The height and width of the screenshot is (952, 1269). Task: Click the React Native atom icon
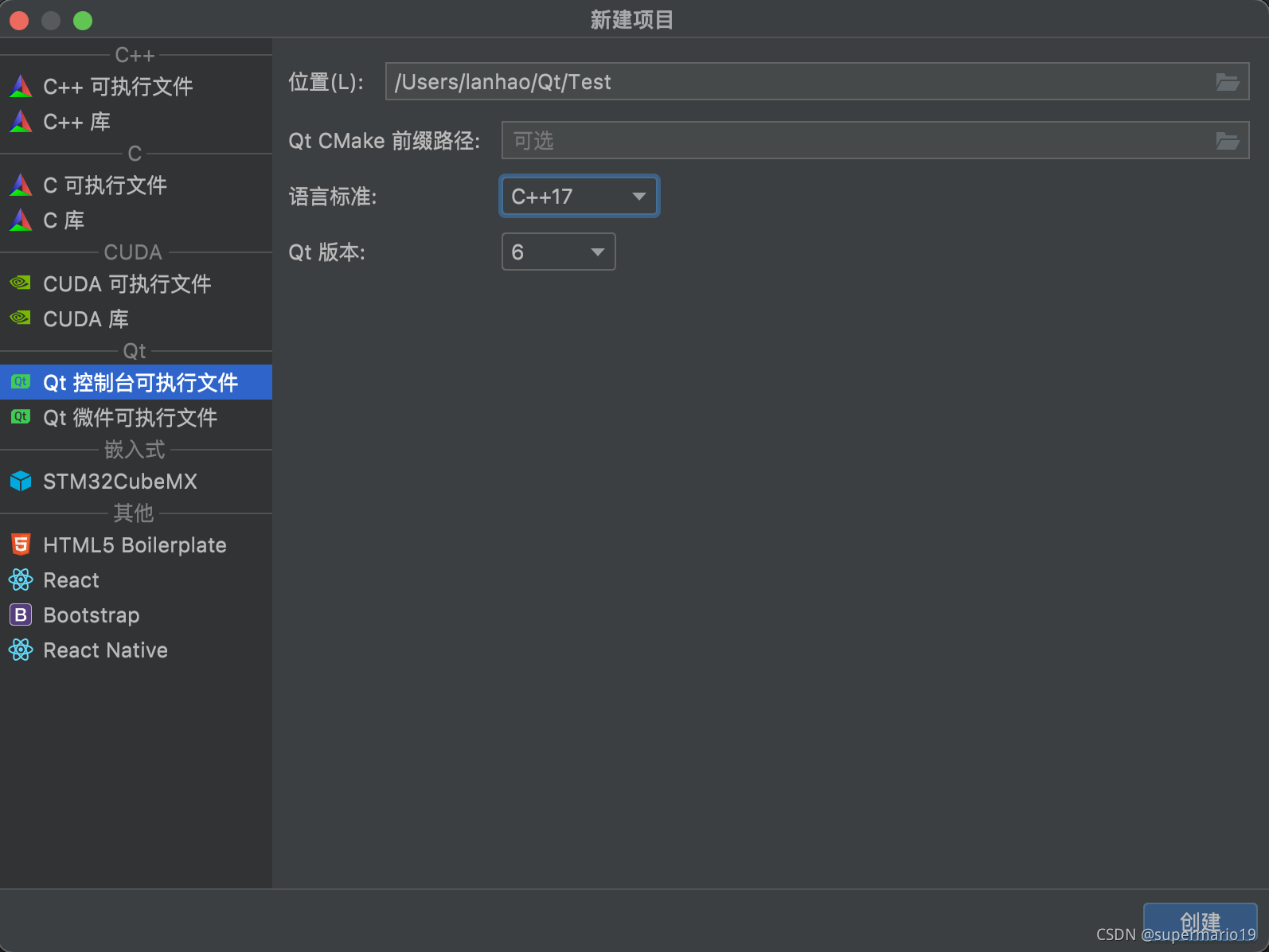[x=21, y=650]
